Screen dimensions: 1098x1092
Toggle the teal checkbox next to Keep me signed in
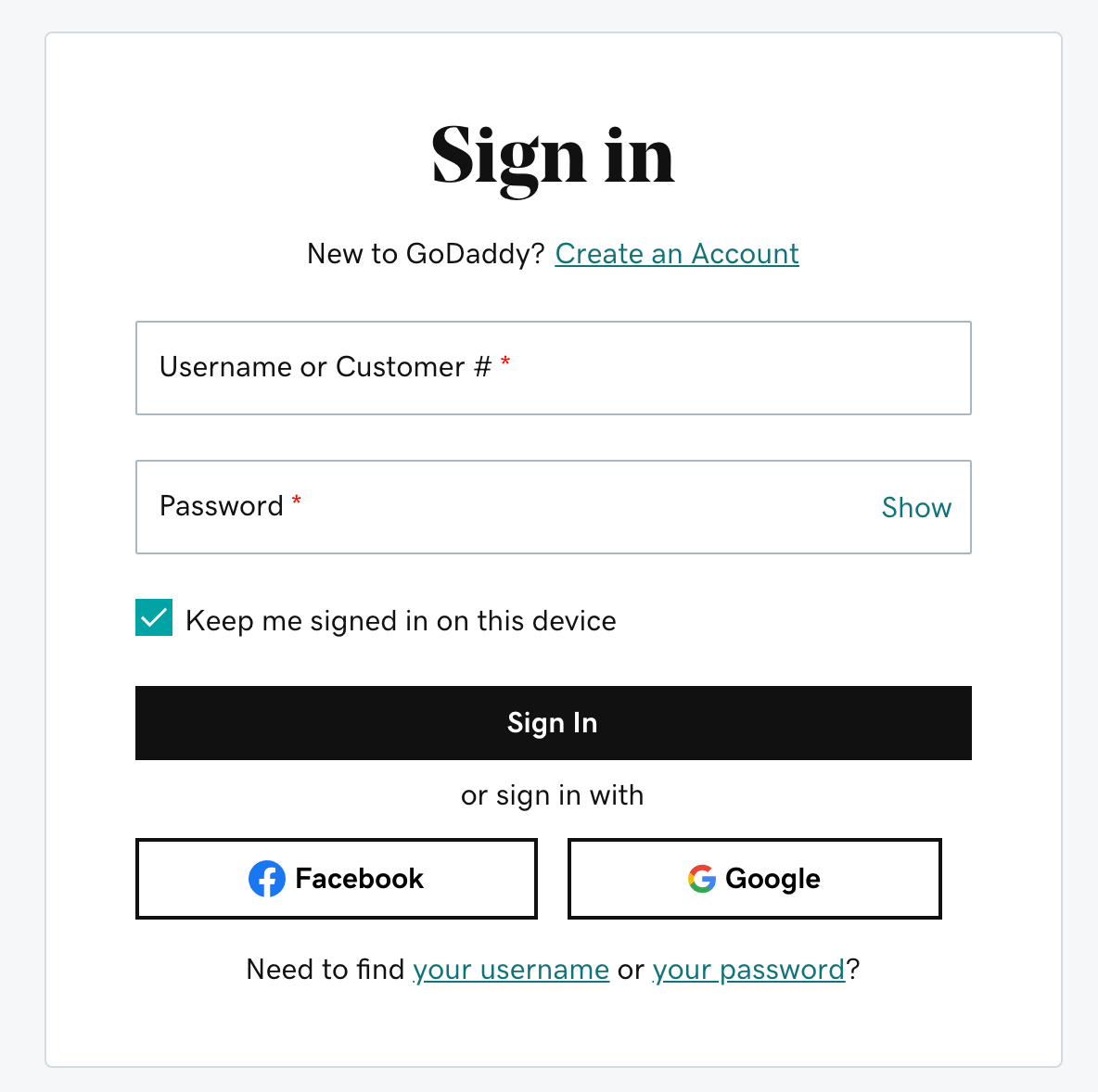point(154,616)
